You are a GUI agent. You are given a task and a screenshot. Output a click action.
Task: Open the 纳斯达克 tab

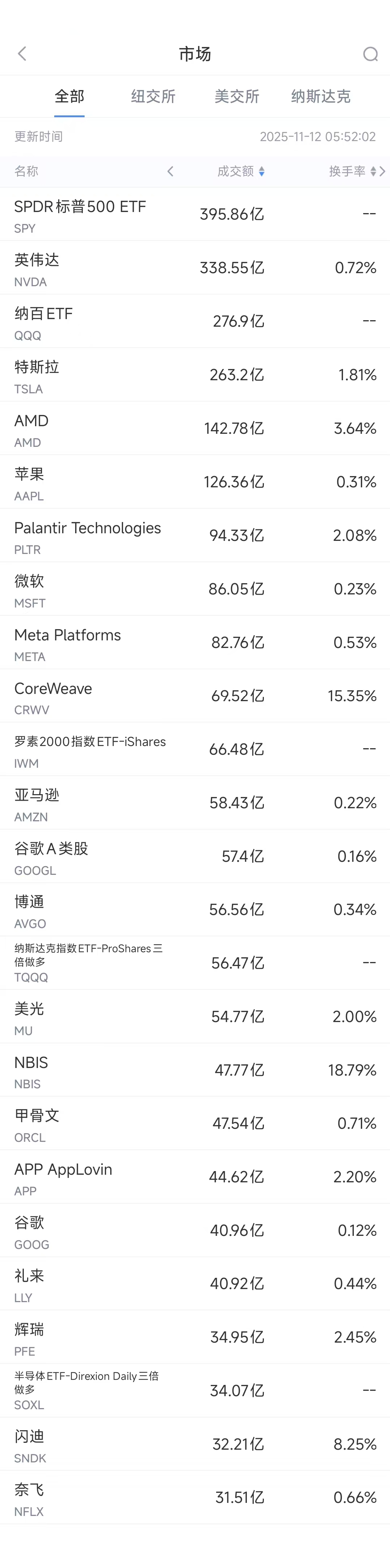click(x=321, y=96)
